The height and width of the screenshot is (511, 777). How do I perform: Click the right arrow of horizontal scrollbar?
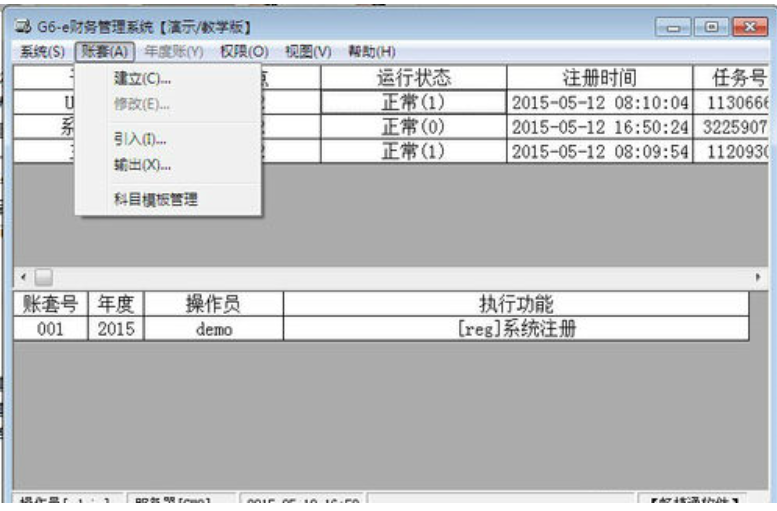(758, 277)
